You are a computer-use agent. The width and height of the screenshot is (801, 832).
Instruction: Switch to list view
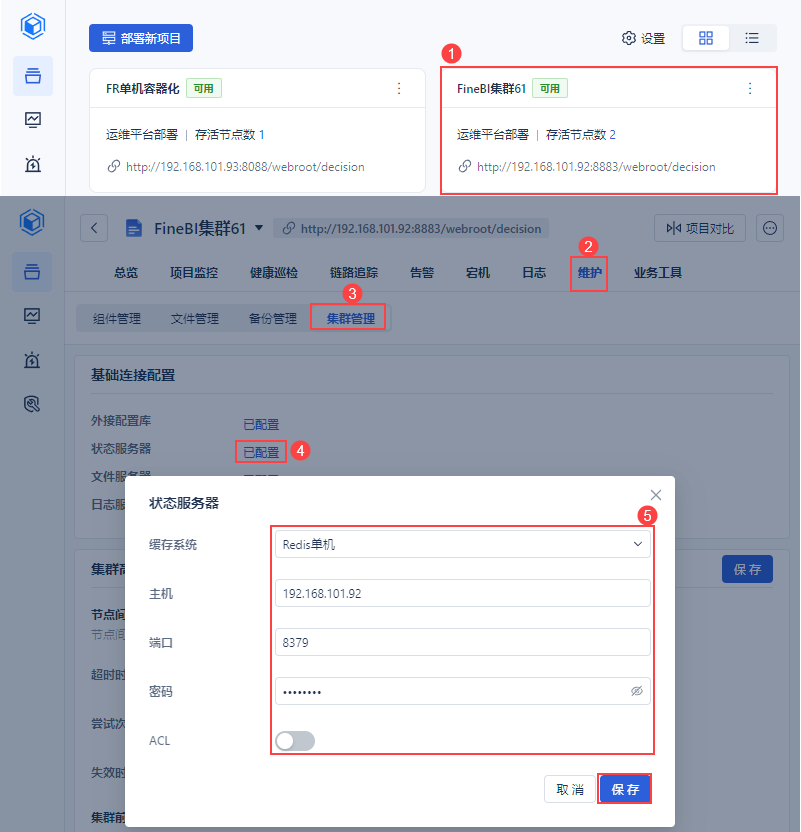tap(752, 38)
